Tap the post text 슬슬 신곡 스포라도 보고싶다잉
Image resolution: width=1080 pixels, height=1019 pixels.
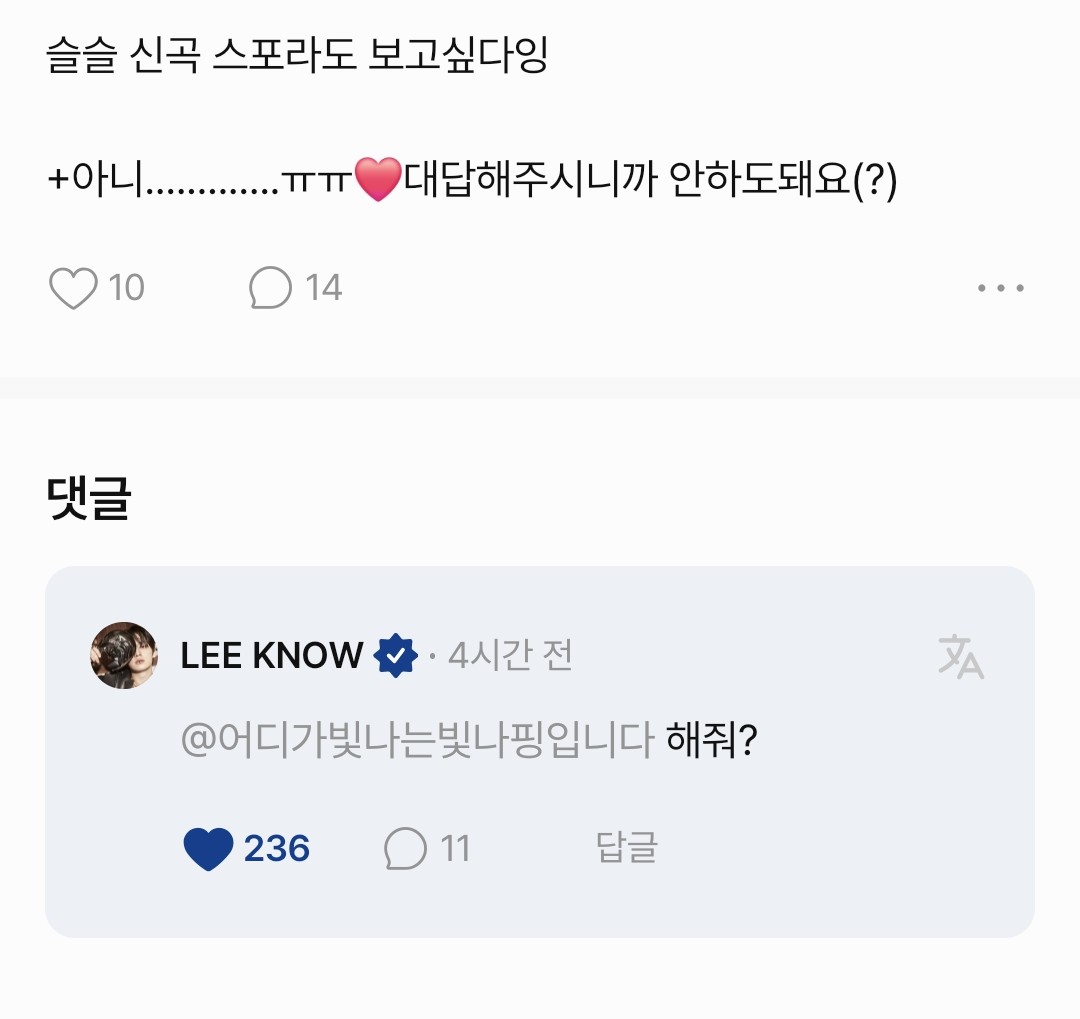pos(297,57)
